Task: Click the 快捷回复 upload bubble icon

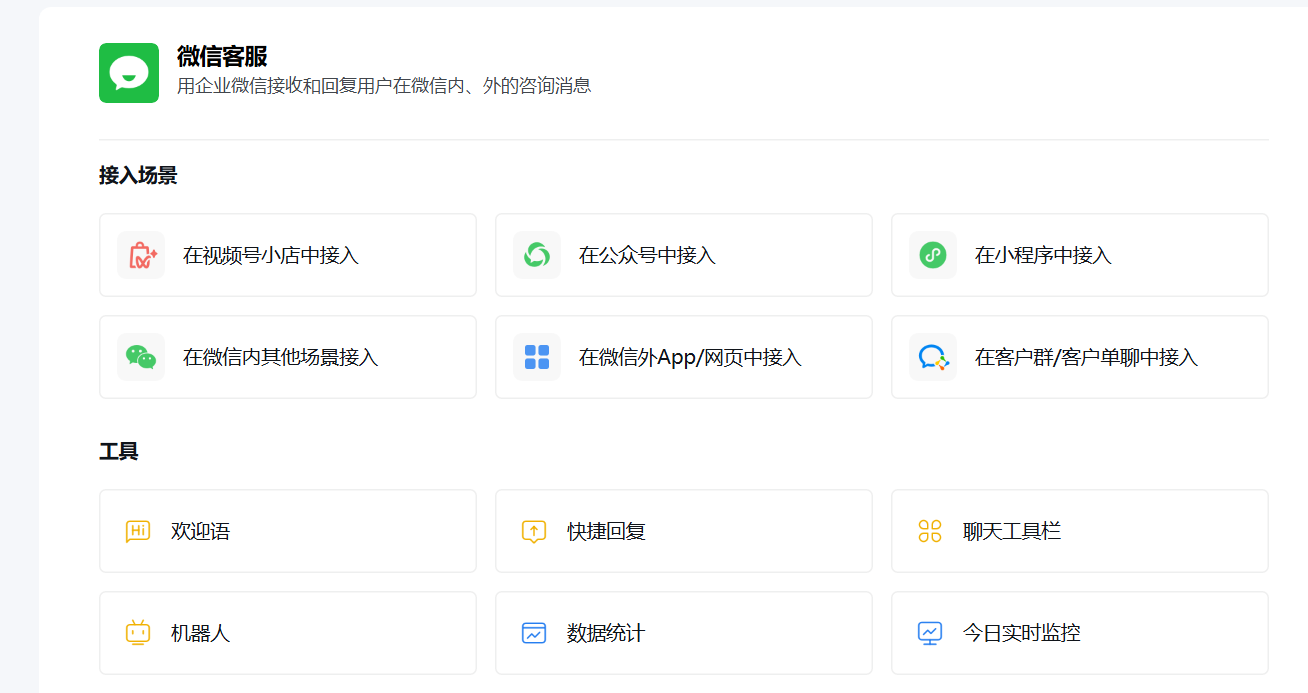Action: (534, 531)
